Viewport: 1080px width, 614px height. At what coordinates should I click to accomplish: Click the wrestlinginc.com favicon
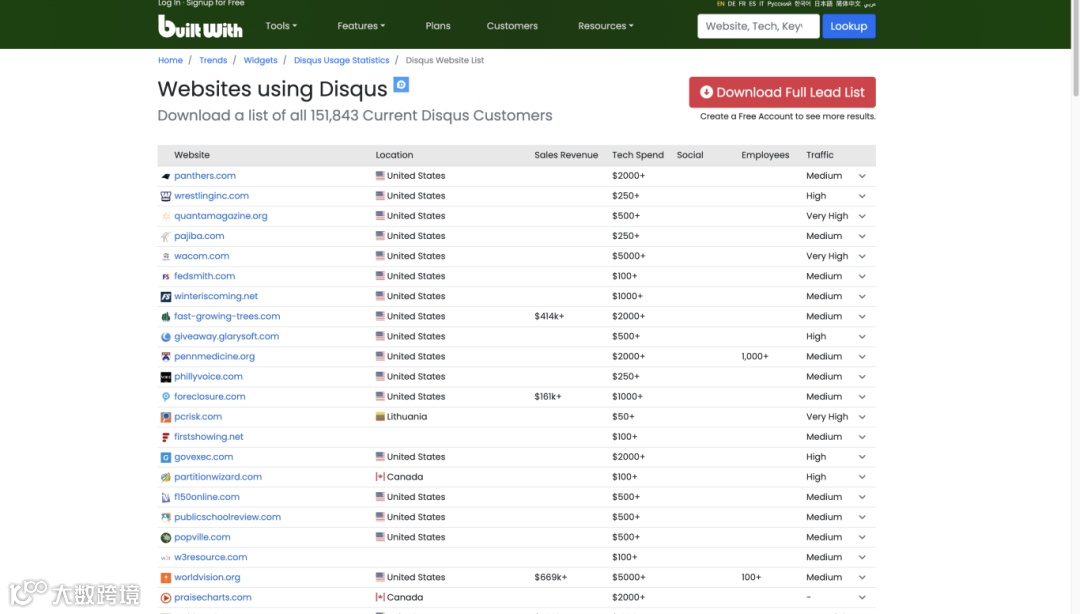pyautogui.click(x=165, y=196)
